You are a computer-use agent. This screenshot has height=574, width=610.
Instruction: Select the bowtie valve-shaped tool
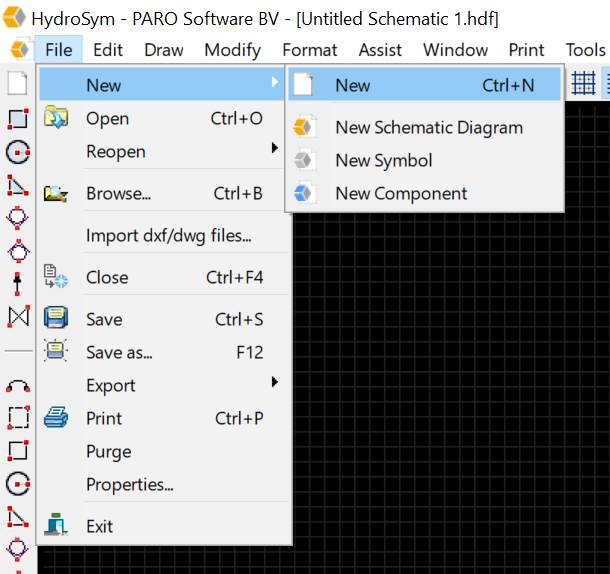[18, 316]
